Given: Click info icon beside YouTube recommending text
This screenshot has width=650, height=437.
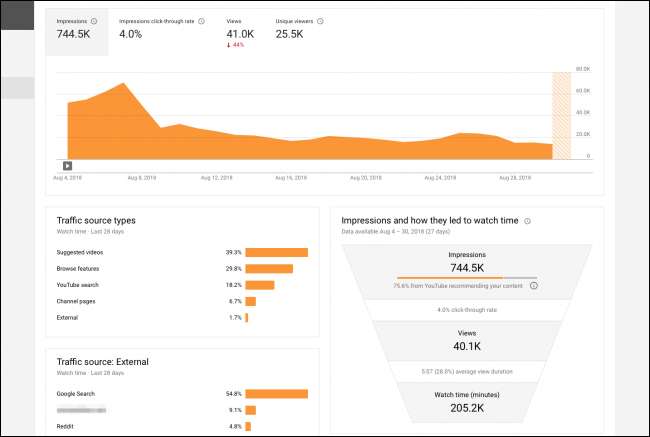Looking at the screenshot, I should [534, 285].
